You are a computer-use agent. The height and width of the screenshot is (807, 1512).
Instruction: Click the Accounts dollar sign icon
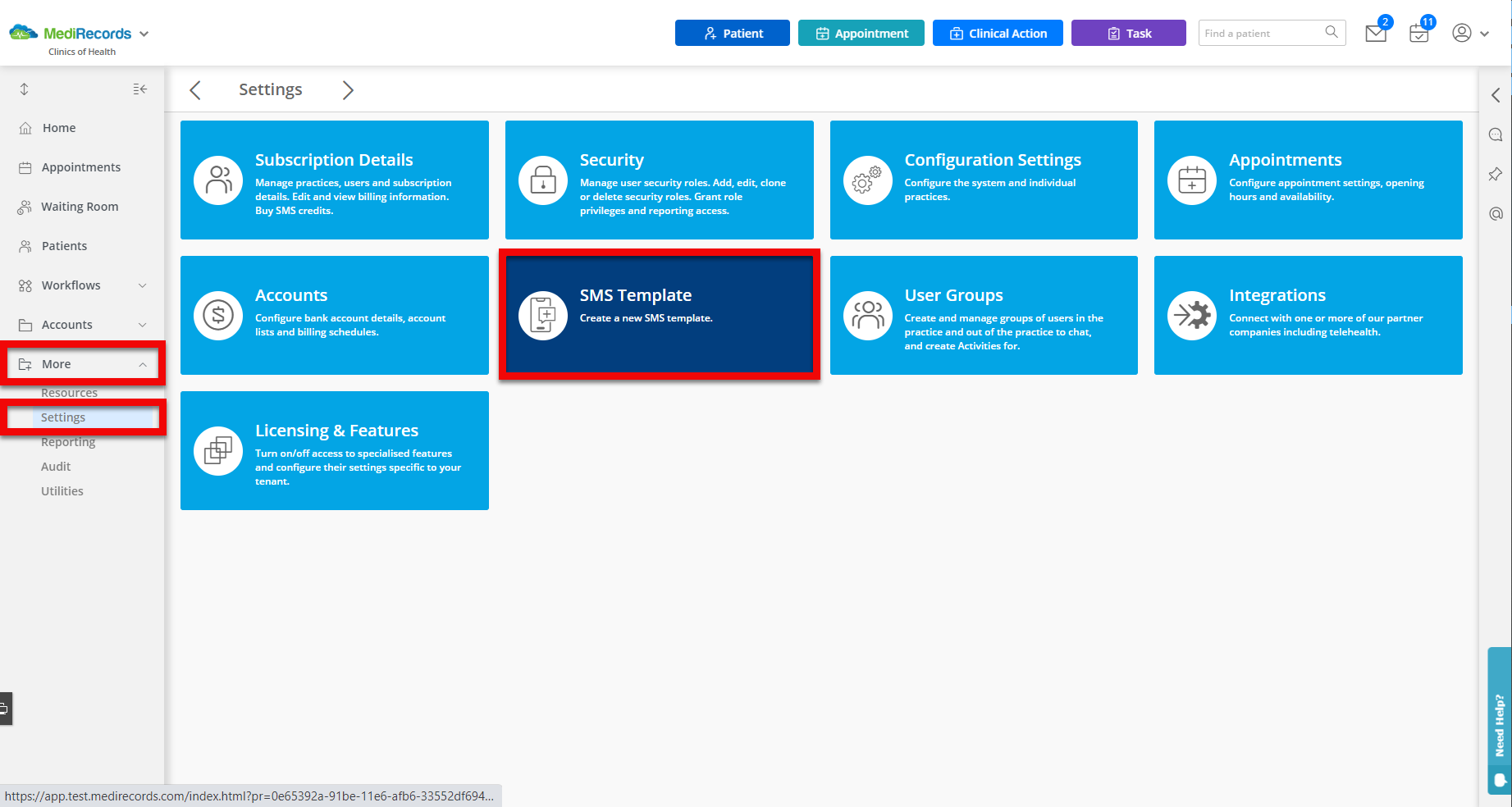pos(218,315)
